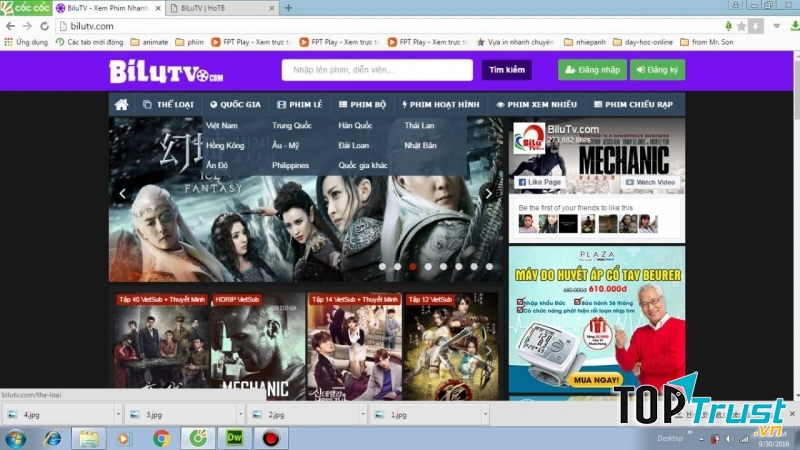
Task: Select Quốc gia khác from dropdown
Action: coord(363,165)
